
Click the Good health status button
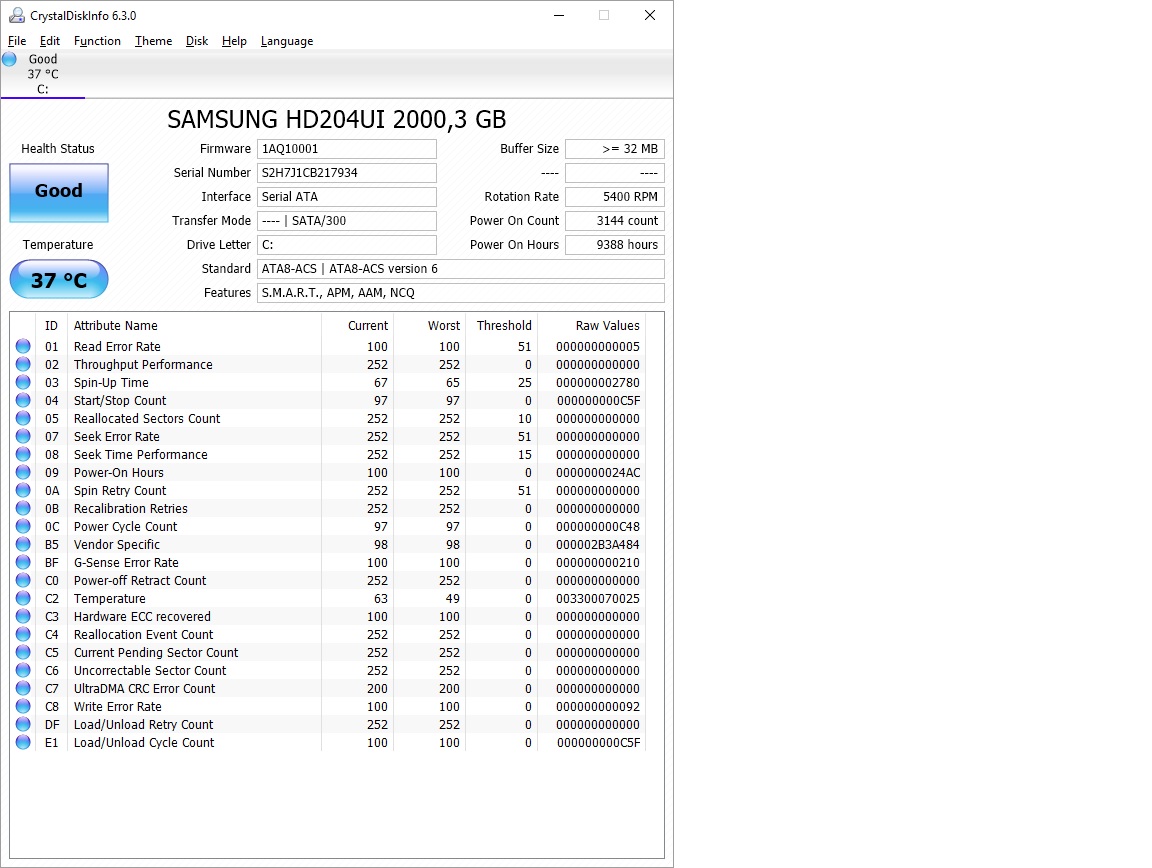point(59,193)
